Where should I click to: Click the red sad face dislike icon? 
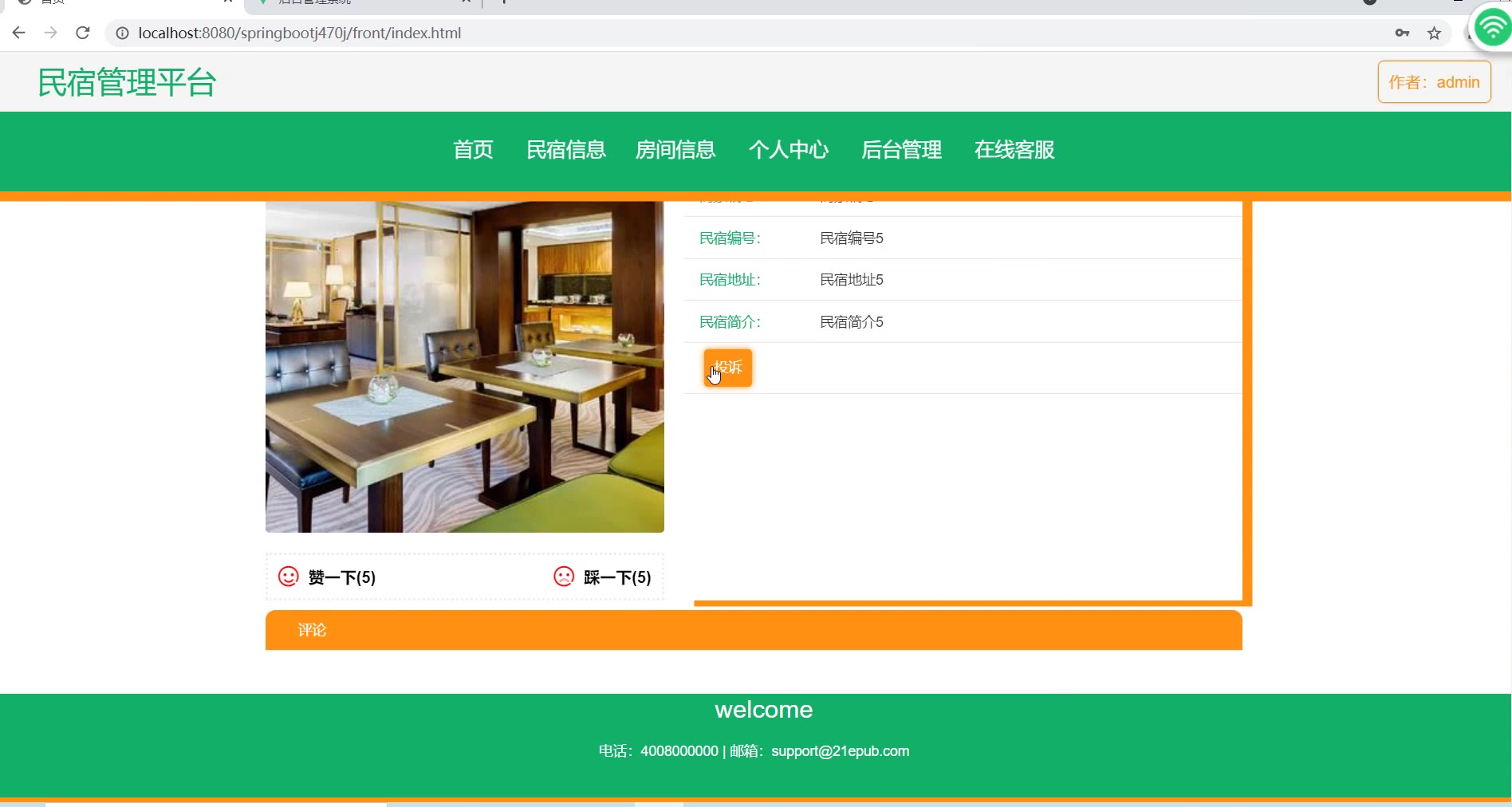[564, 576]
